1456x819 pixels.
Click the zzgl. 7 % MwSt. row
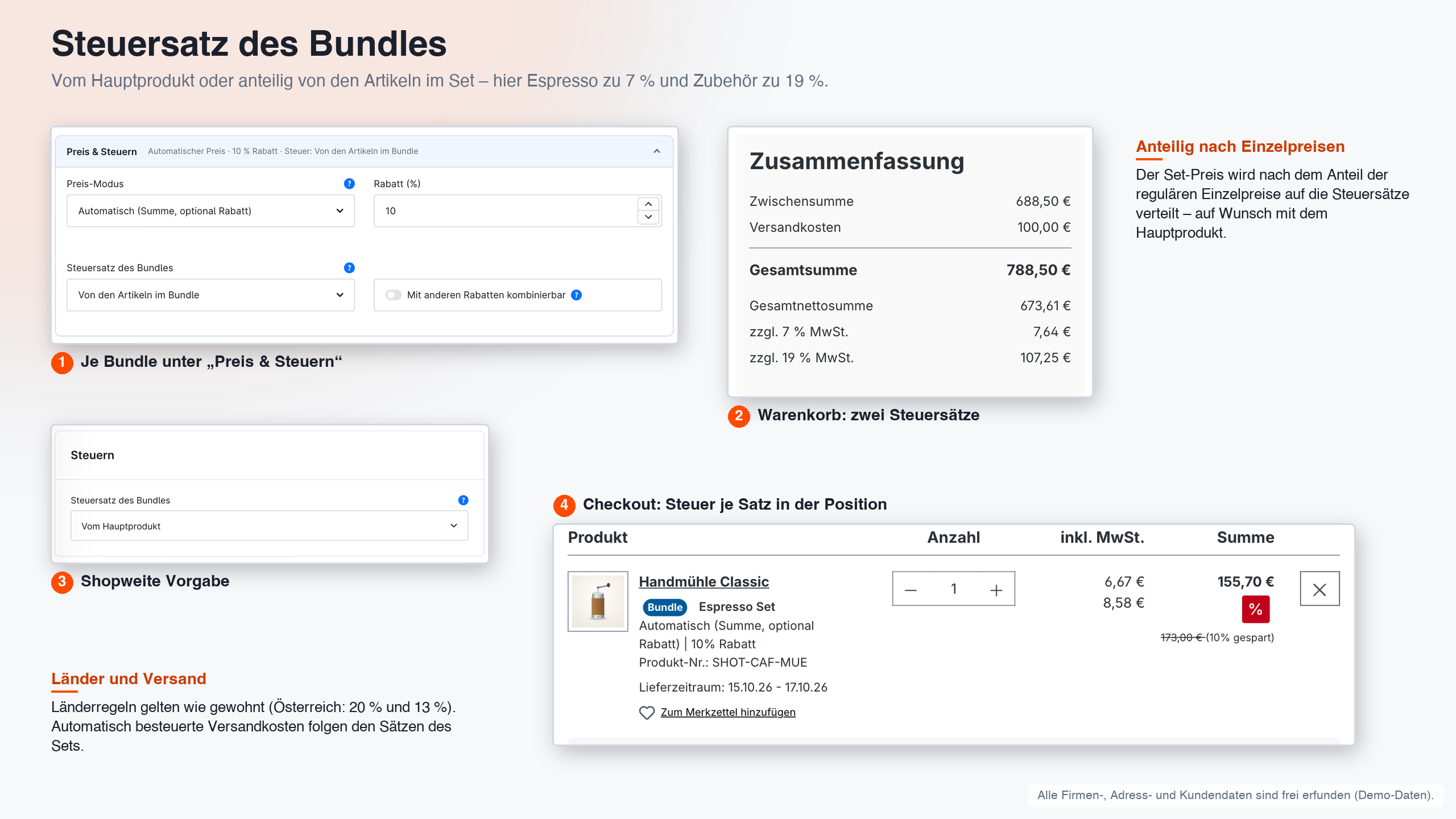tap(910, 332)
